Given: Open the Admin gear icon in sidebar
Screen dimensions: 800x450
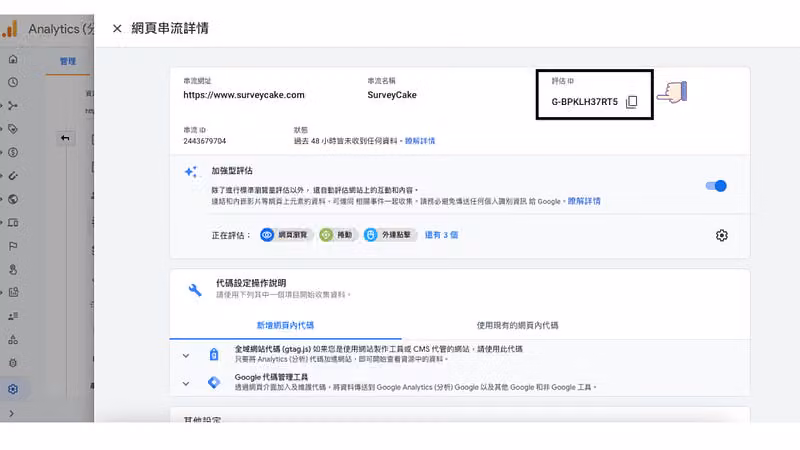Looking at the screenshot, I should point(13,389).
